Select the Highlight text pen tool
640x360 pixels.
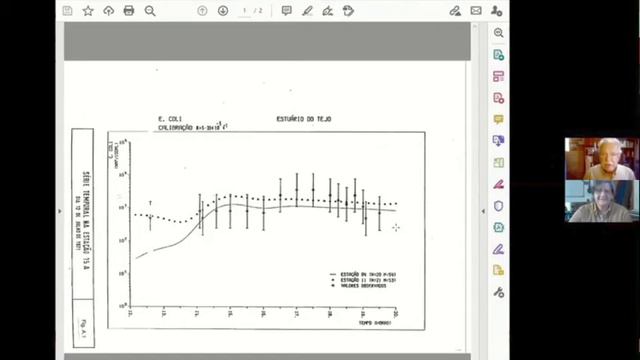307,11
